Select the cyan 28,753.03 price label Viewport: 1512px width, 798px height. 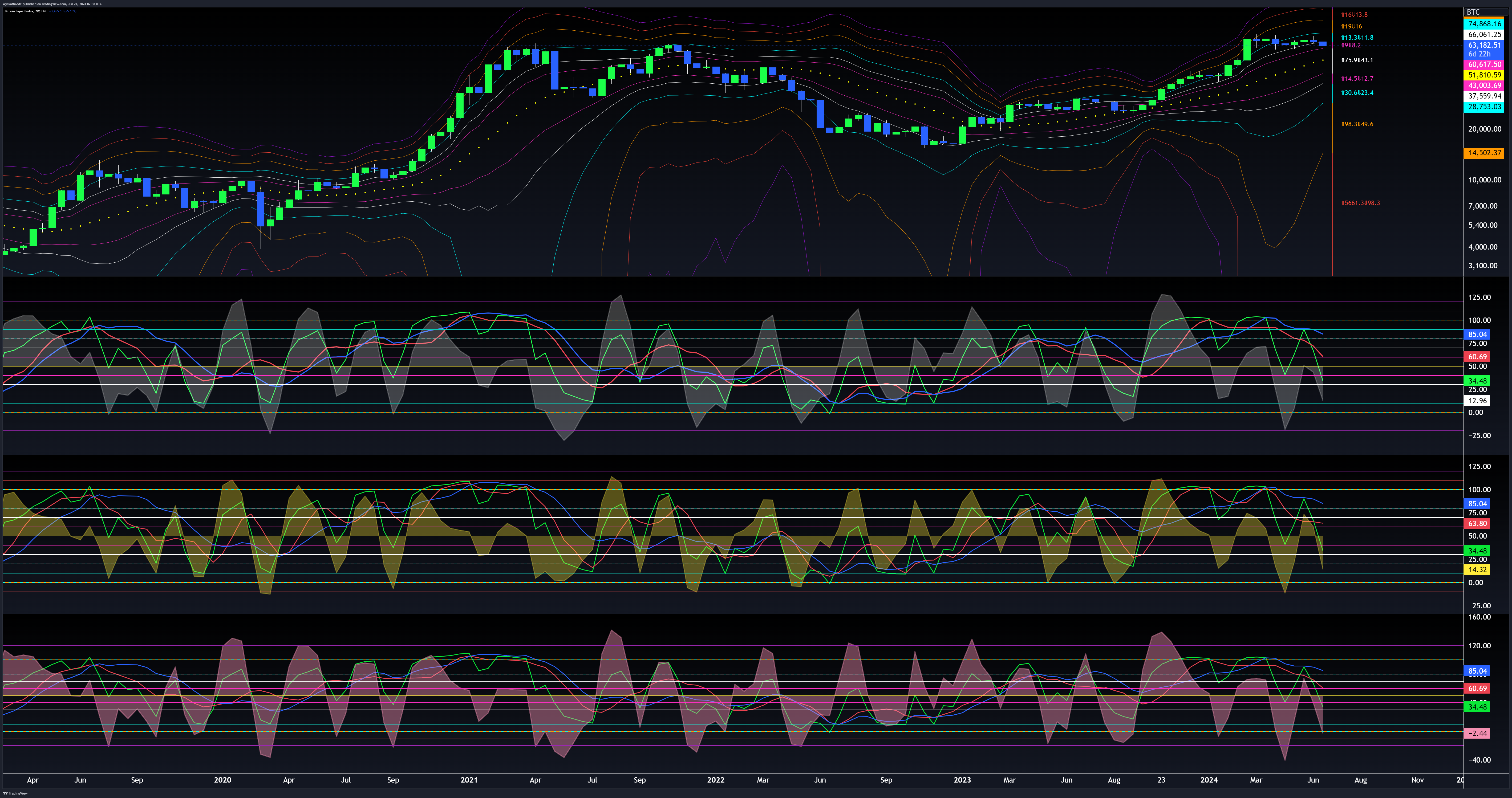(x=1484, y=107)
